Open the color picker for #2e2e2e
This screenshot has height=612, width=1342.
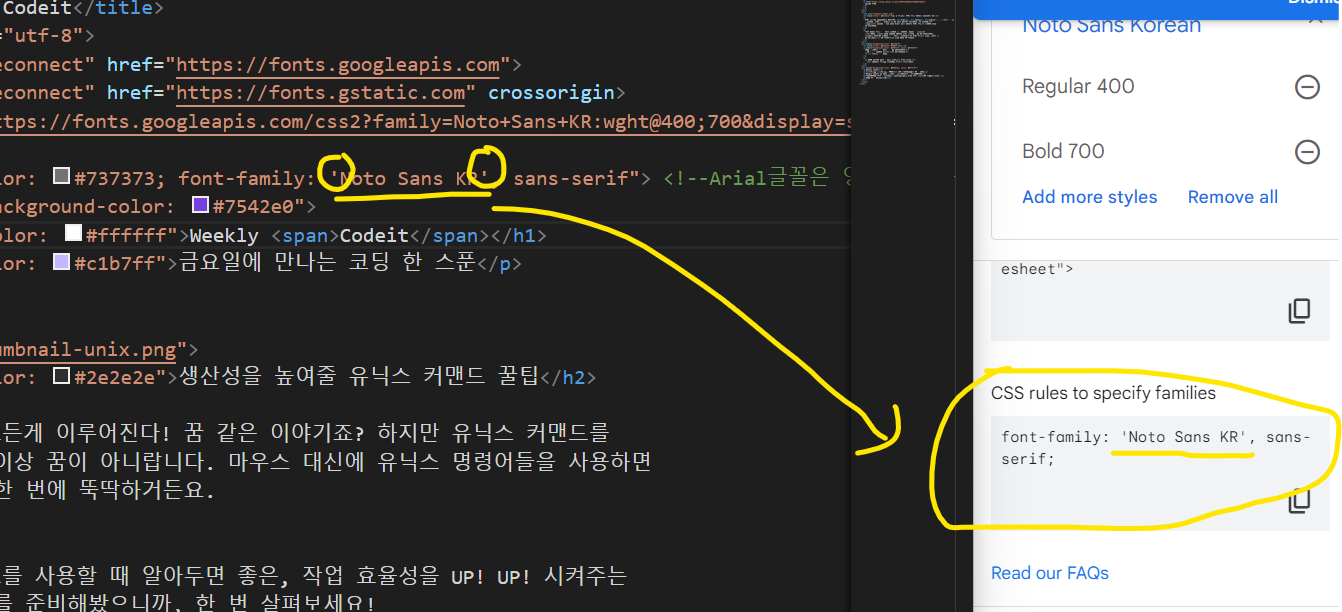click(62, 377)
